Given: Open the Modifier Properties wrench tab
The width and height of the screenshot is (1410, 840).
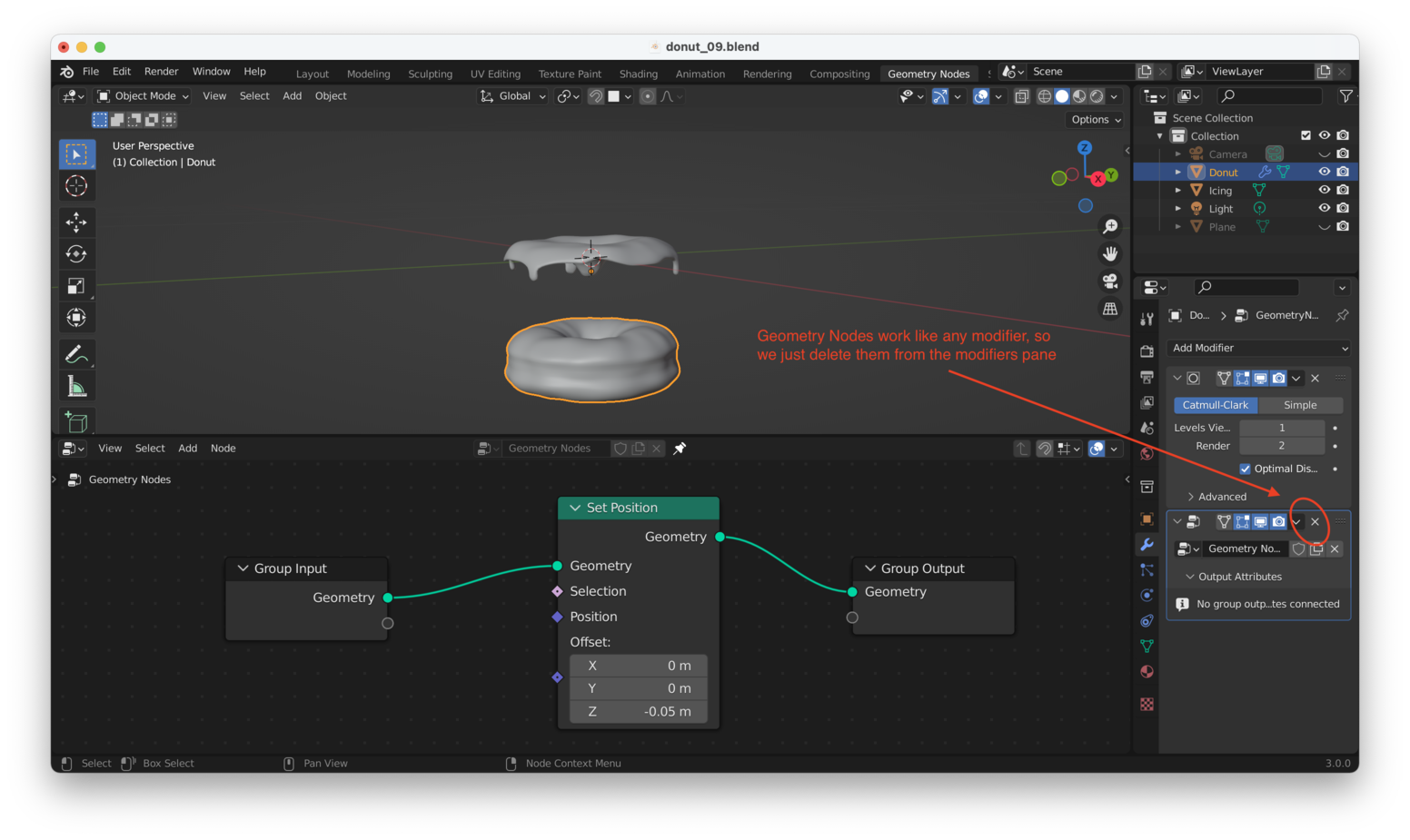Looking at the screenshot, I should coord(1147,545).
